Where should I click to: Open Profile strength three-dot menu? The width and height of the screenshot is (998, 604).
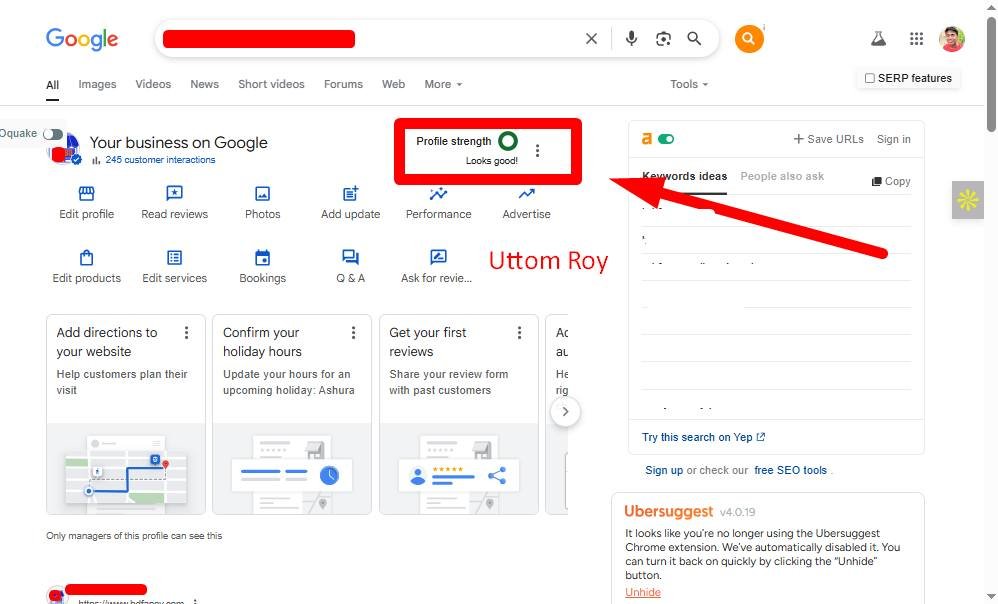pyautogui.click(x=537, y=151)
